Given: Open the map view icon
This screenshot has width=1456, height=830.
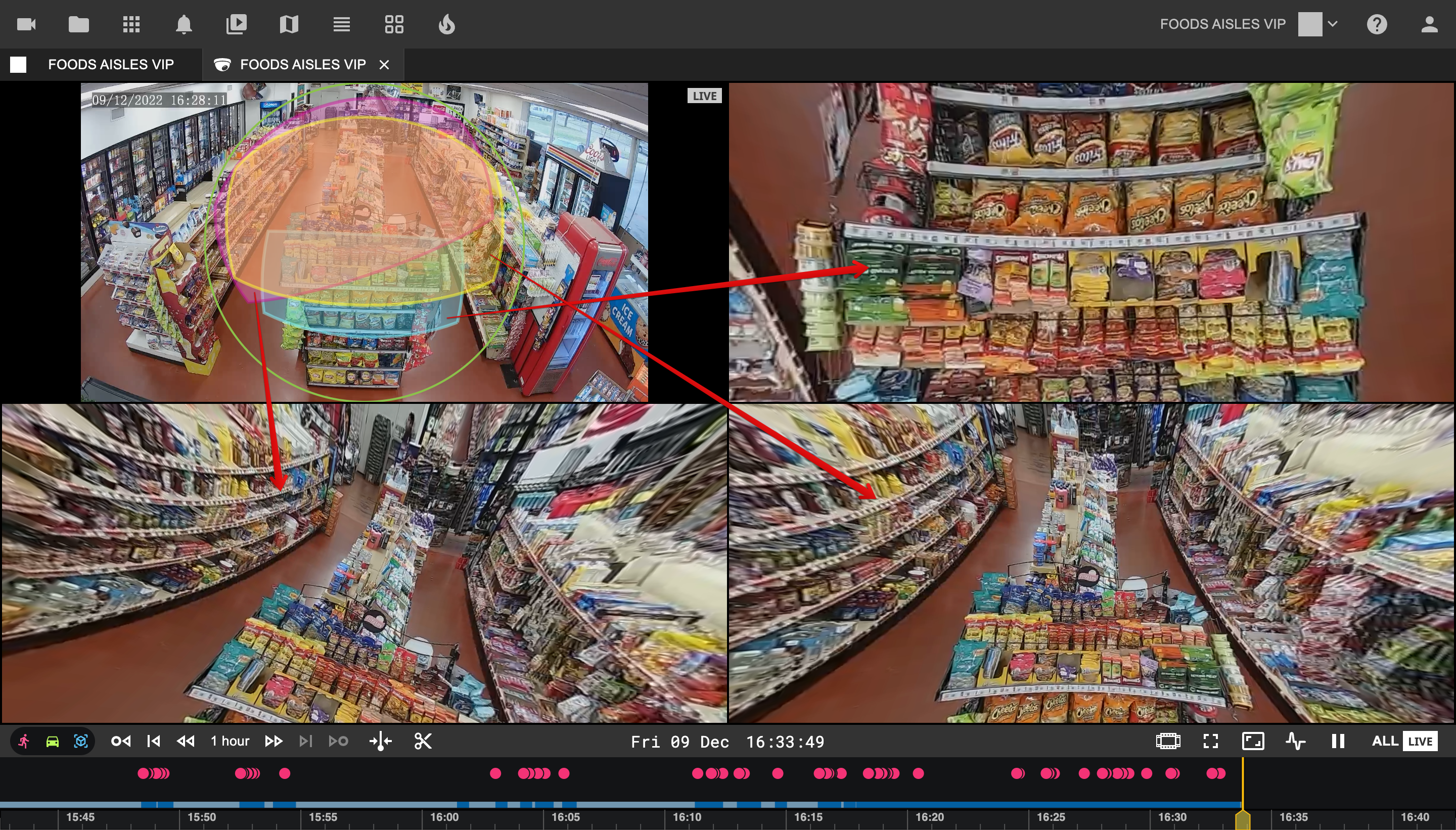Looking at the screenshot, I should tap(289, 24).
